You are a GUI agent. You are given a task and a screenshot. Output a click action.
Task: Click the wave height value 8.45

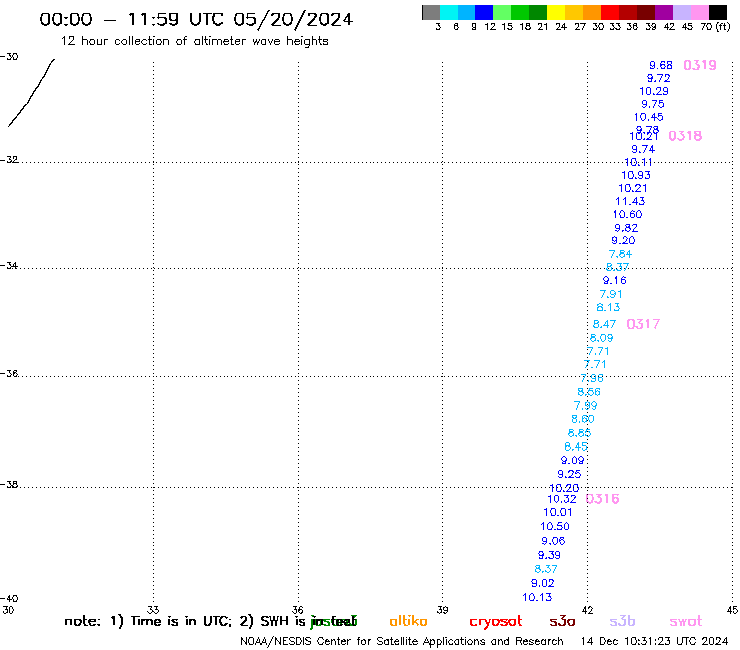coord(576,447)
